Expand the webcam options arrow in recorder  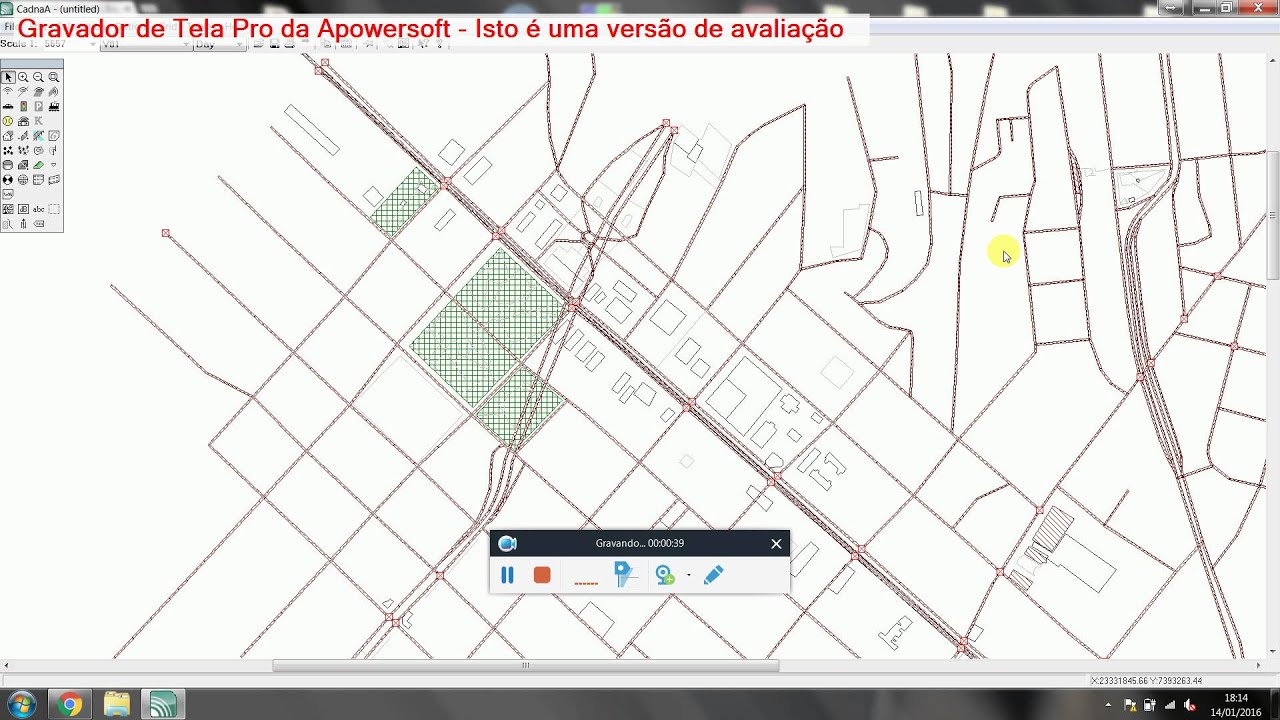(689, 575)
